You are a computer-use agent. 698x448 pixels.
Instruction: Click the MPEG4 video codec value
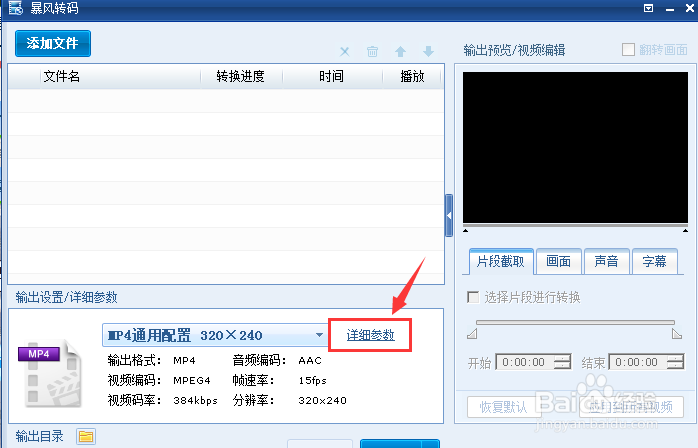click(191, 380)
